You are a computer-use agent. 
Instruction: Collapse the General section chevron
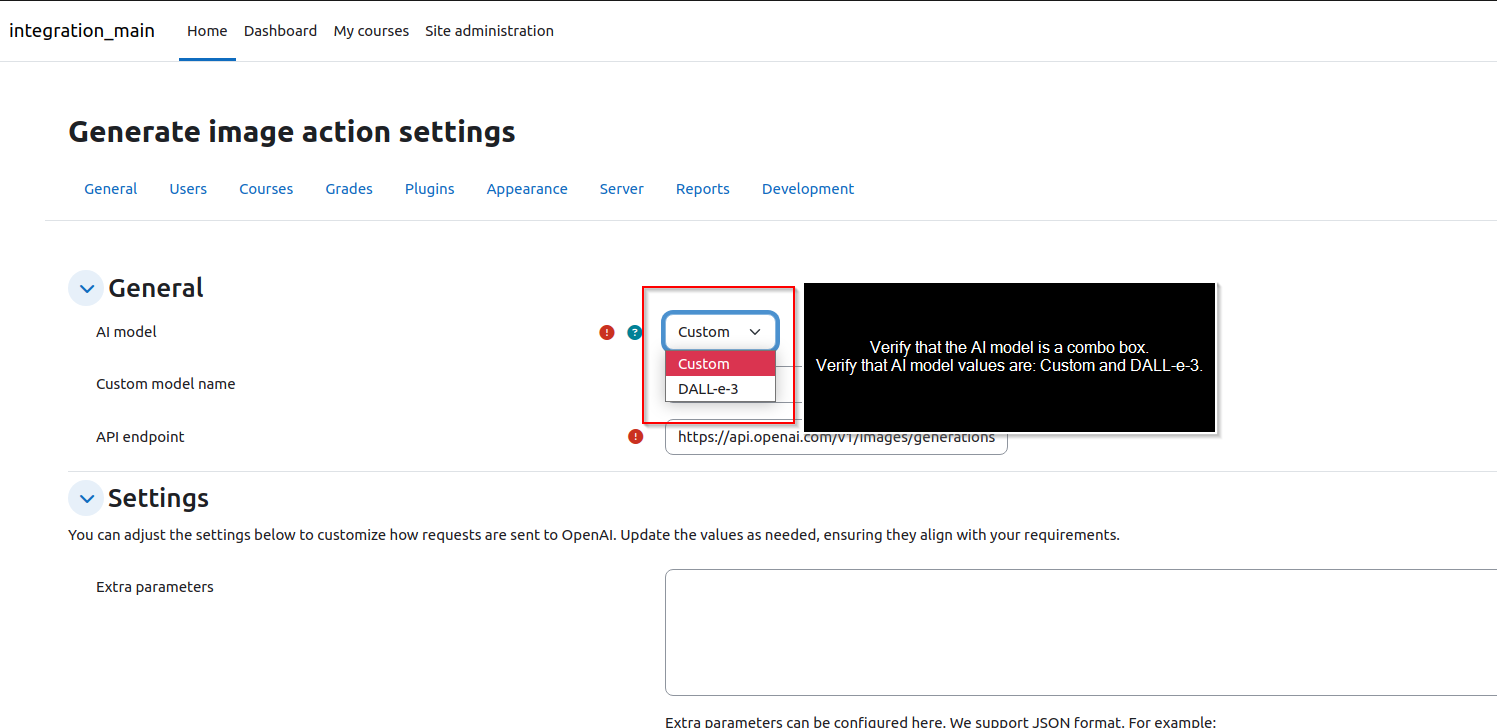86,288
